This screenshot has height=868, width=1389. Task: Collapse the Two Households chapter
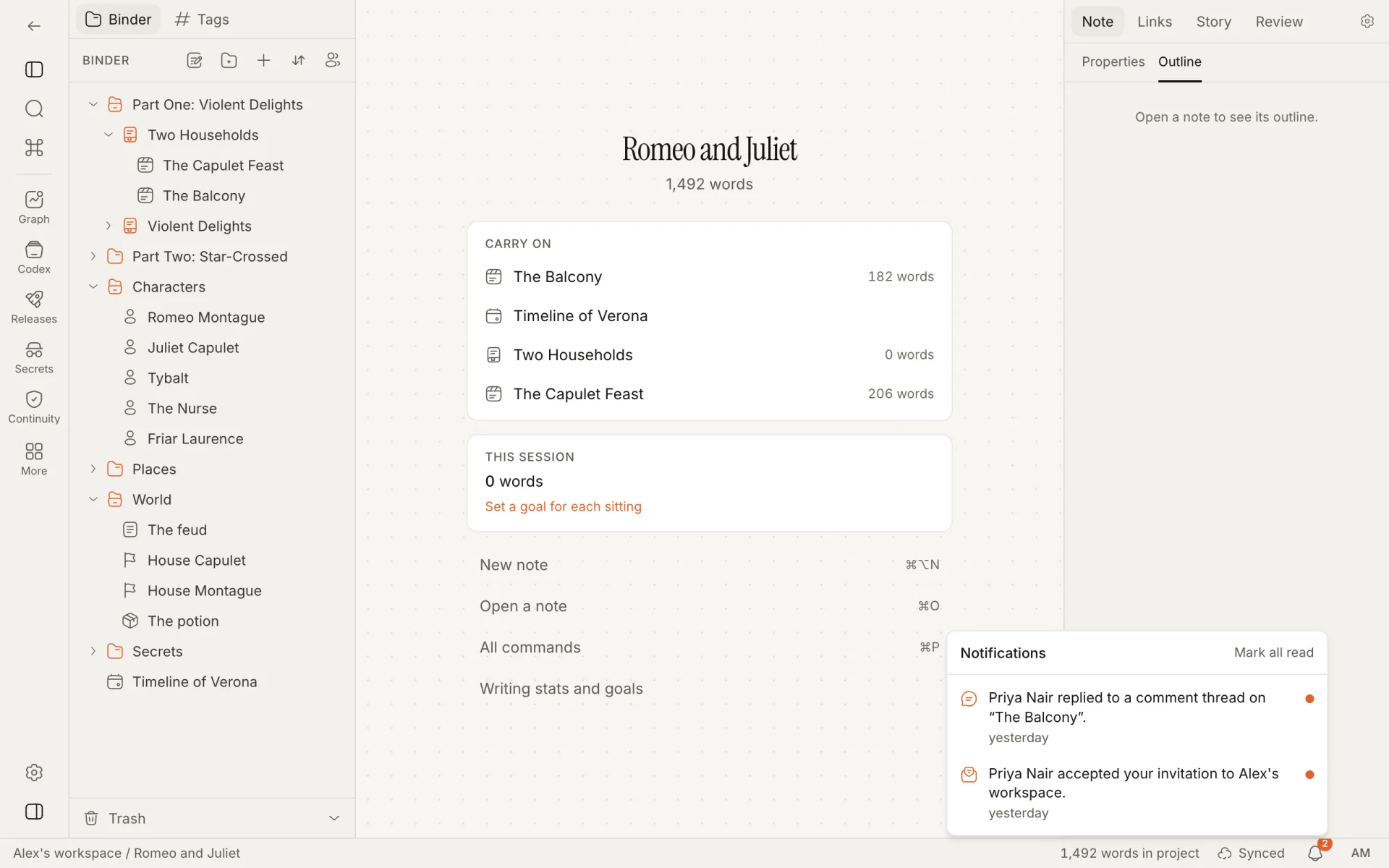coord(109,135)
